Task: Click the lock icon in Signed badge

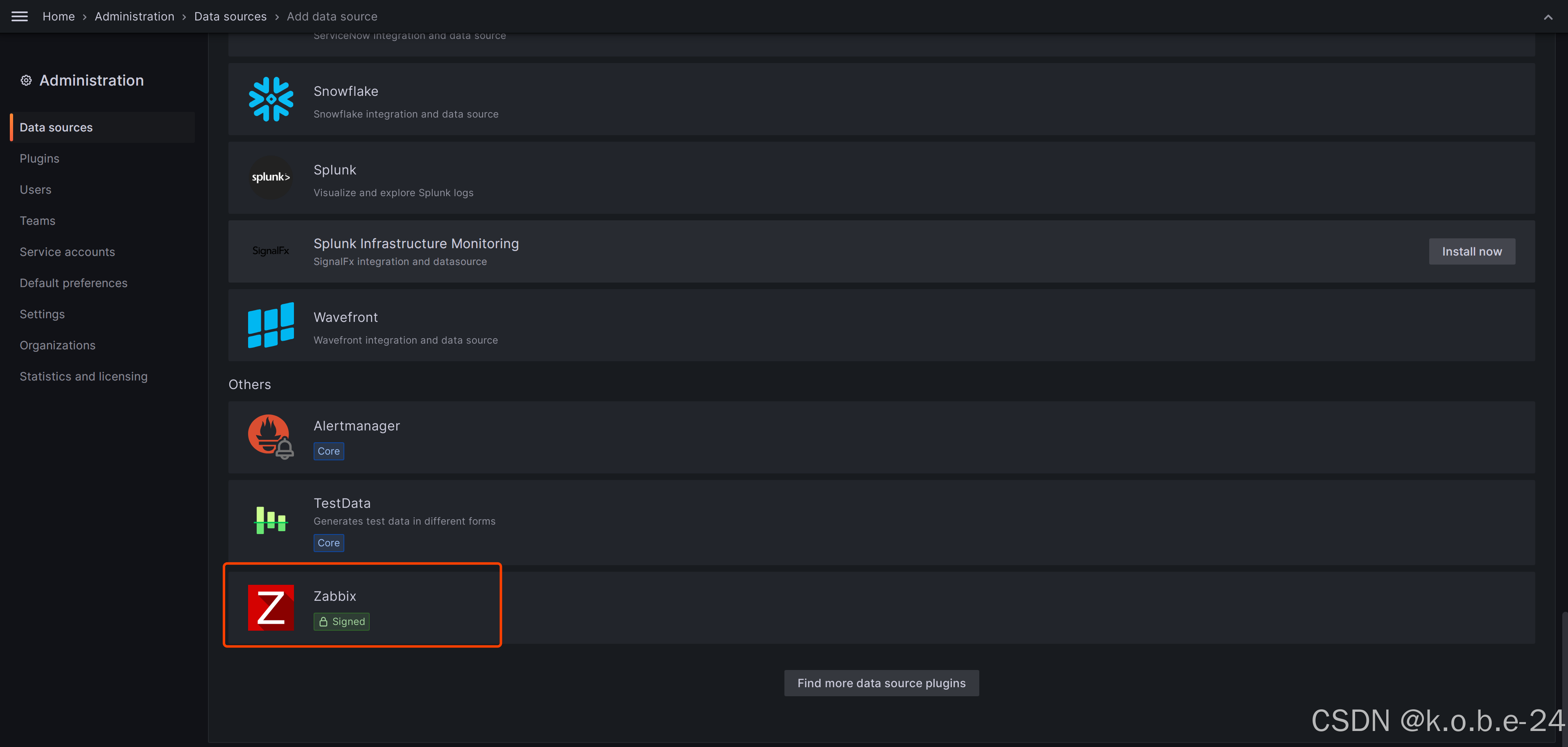Action: tap(323, 622)
